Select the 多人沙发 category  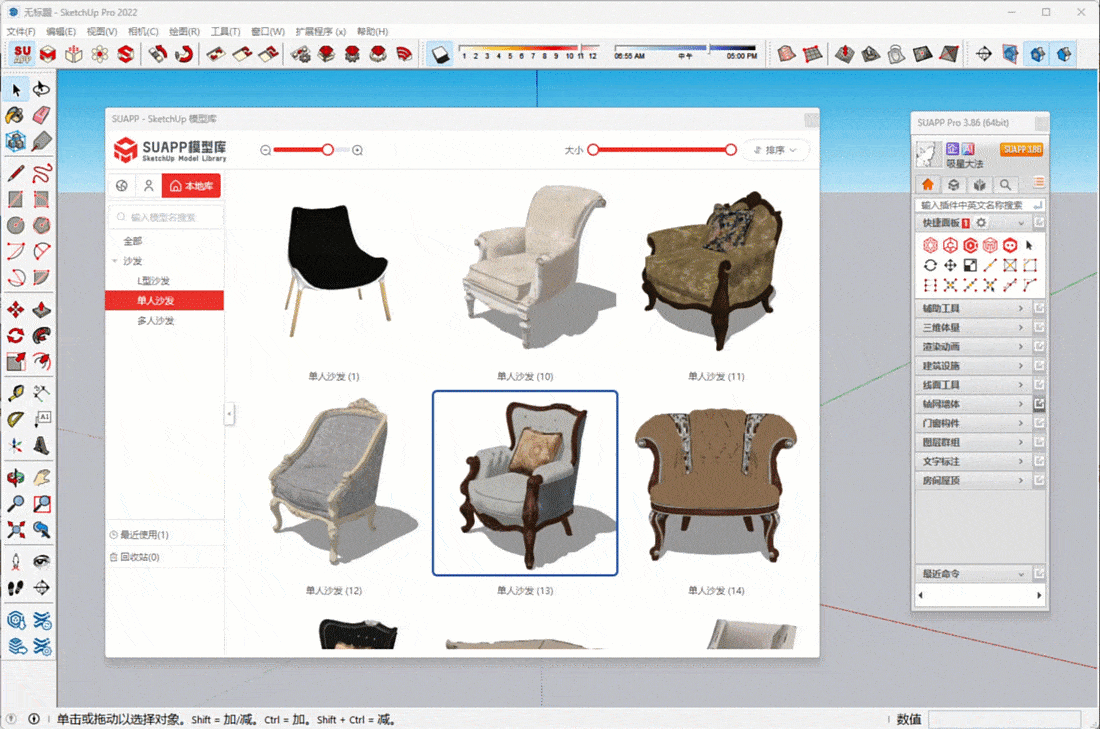156,321
